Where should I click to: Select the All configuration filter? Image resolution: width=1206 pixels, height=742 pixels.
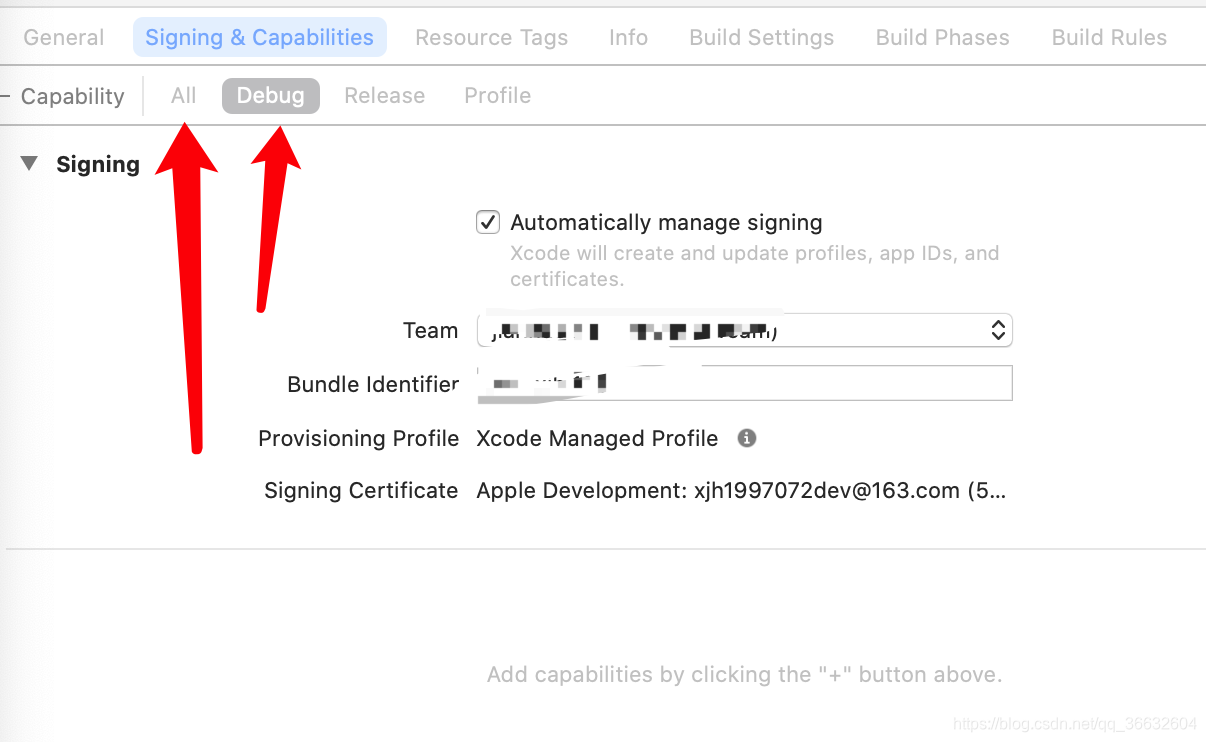183,96
